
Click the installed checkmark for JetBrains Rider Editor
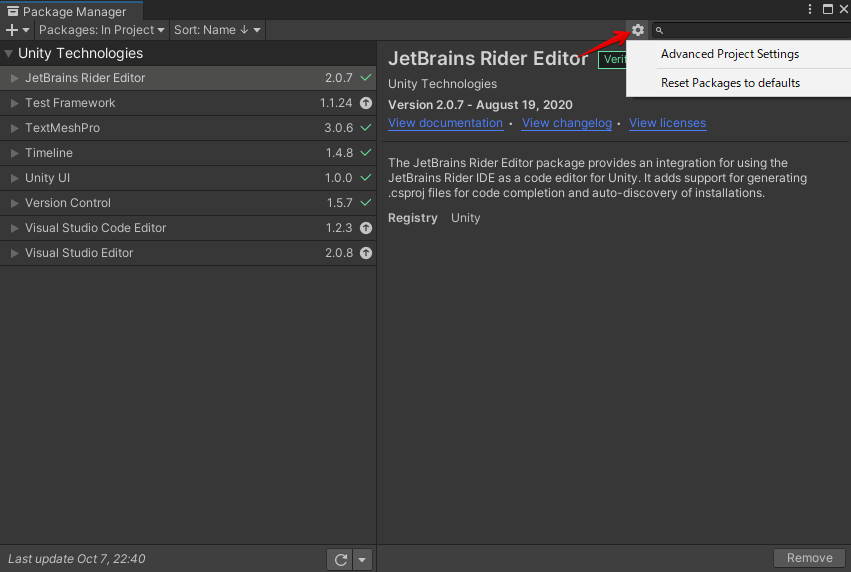click(366, 78)
